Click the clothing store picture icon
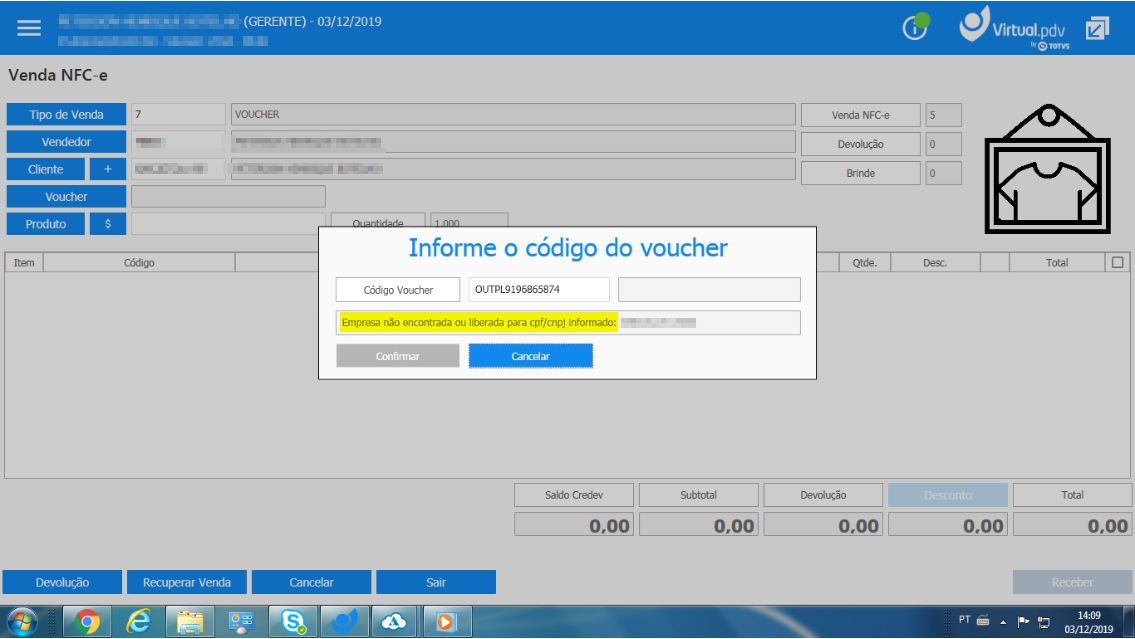 (1047, 169)
